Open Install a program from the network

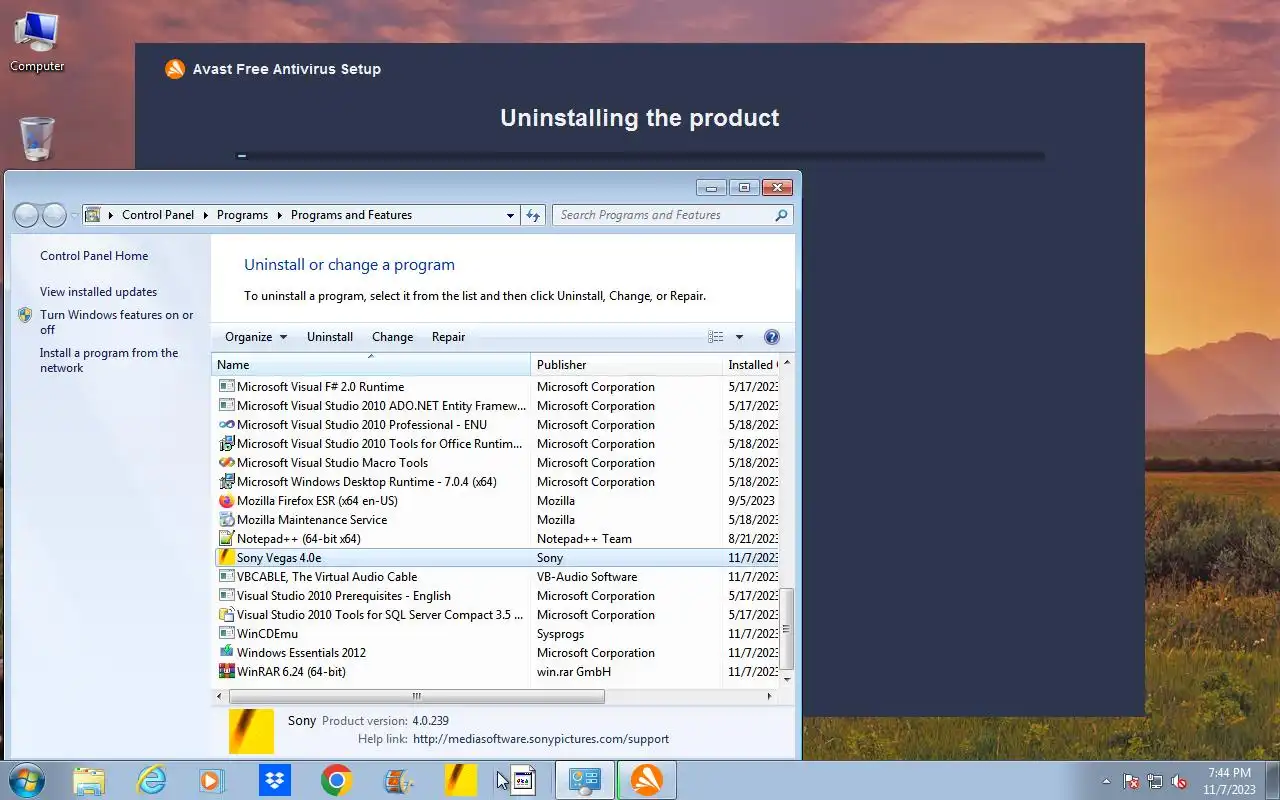(x=109, y=360)
